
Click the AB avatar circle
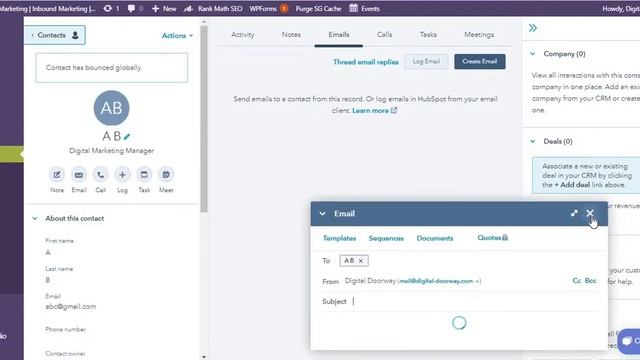point(111,108)
